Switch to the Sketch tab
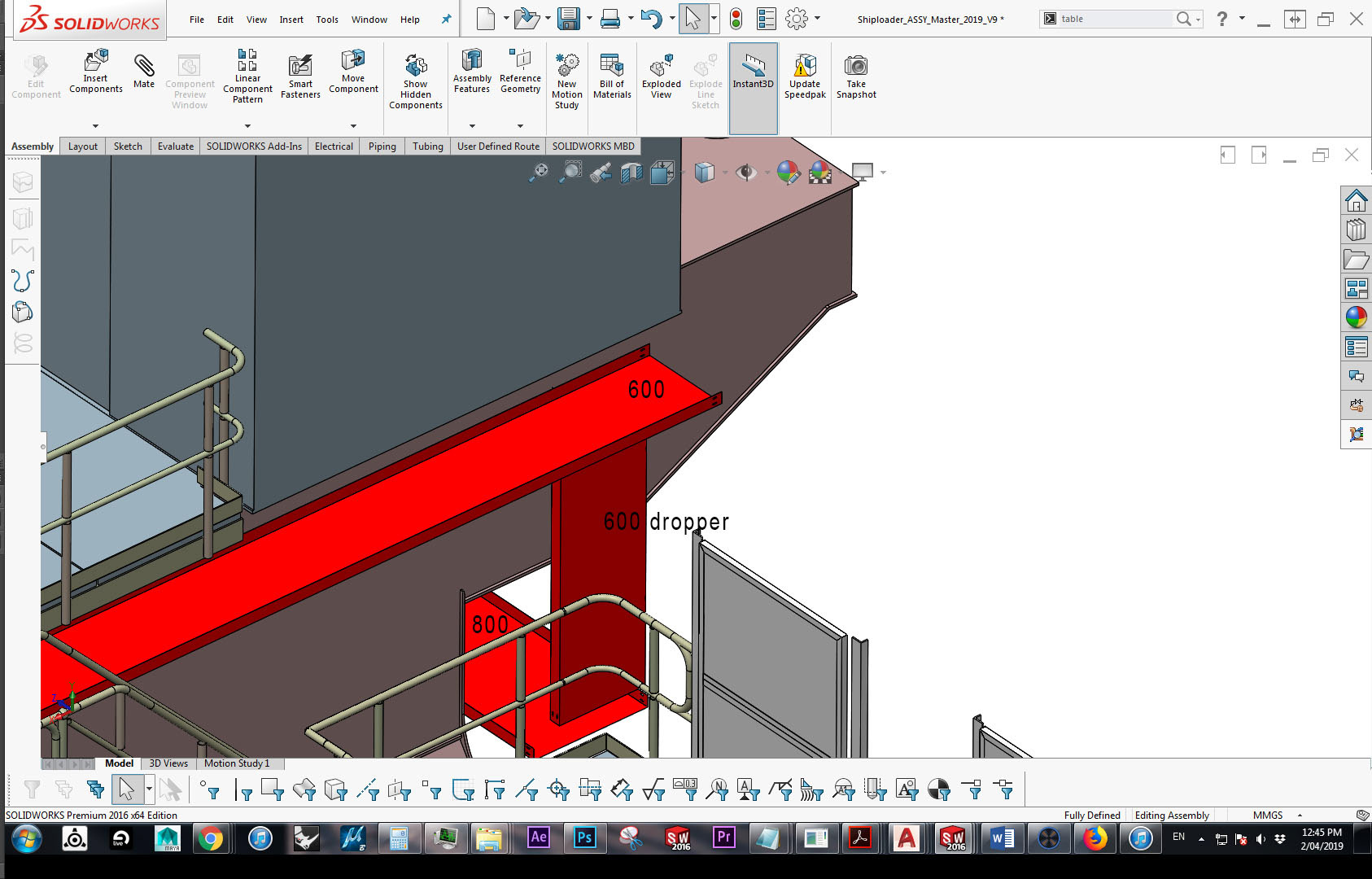The height and width of the screenshot is (879, 1372). 128,146
